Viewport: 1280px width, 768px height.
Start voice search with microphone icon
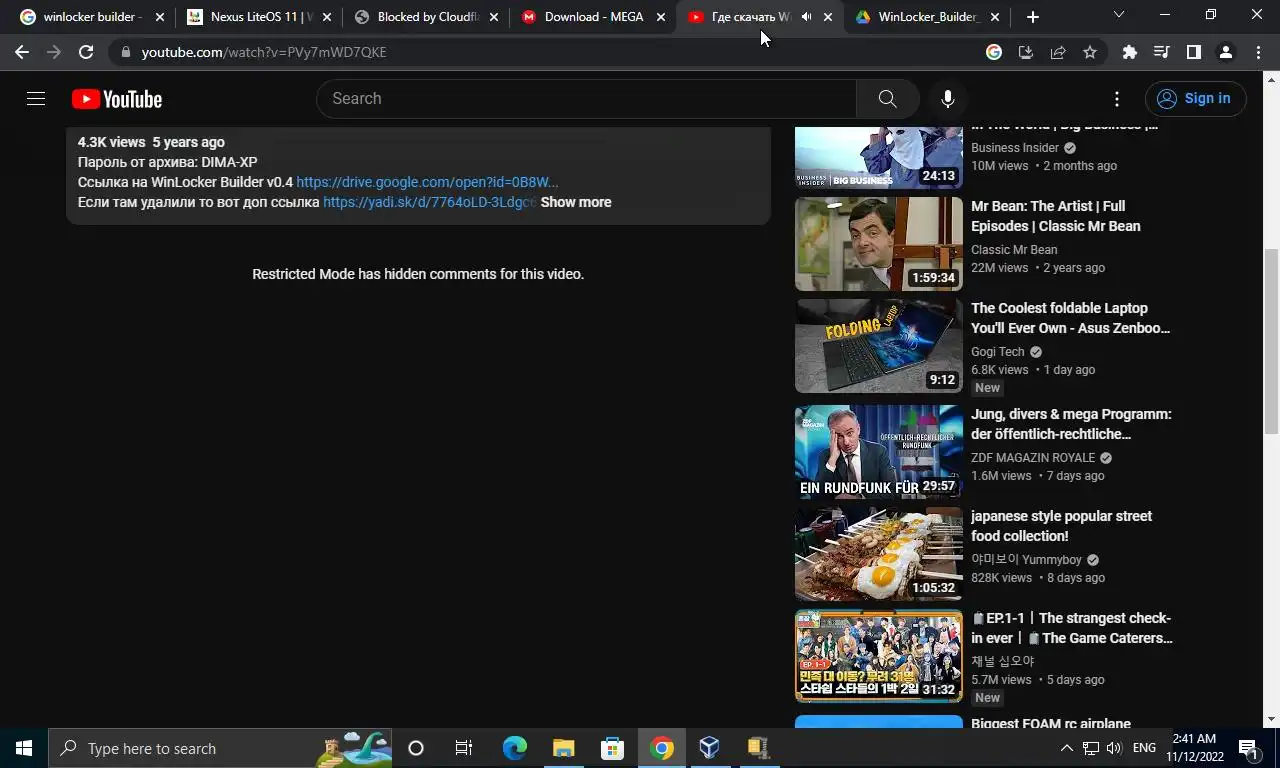coord(947,98)
